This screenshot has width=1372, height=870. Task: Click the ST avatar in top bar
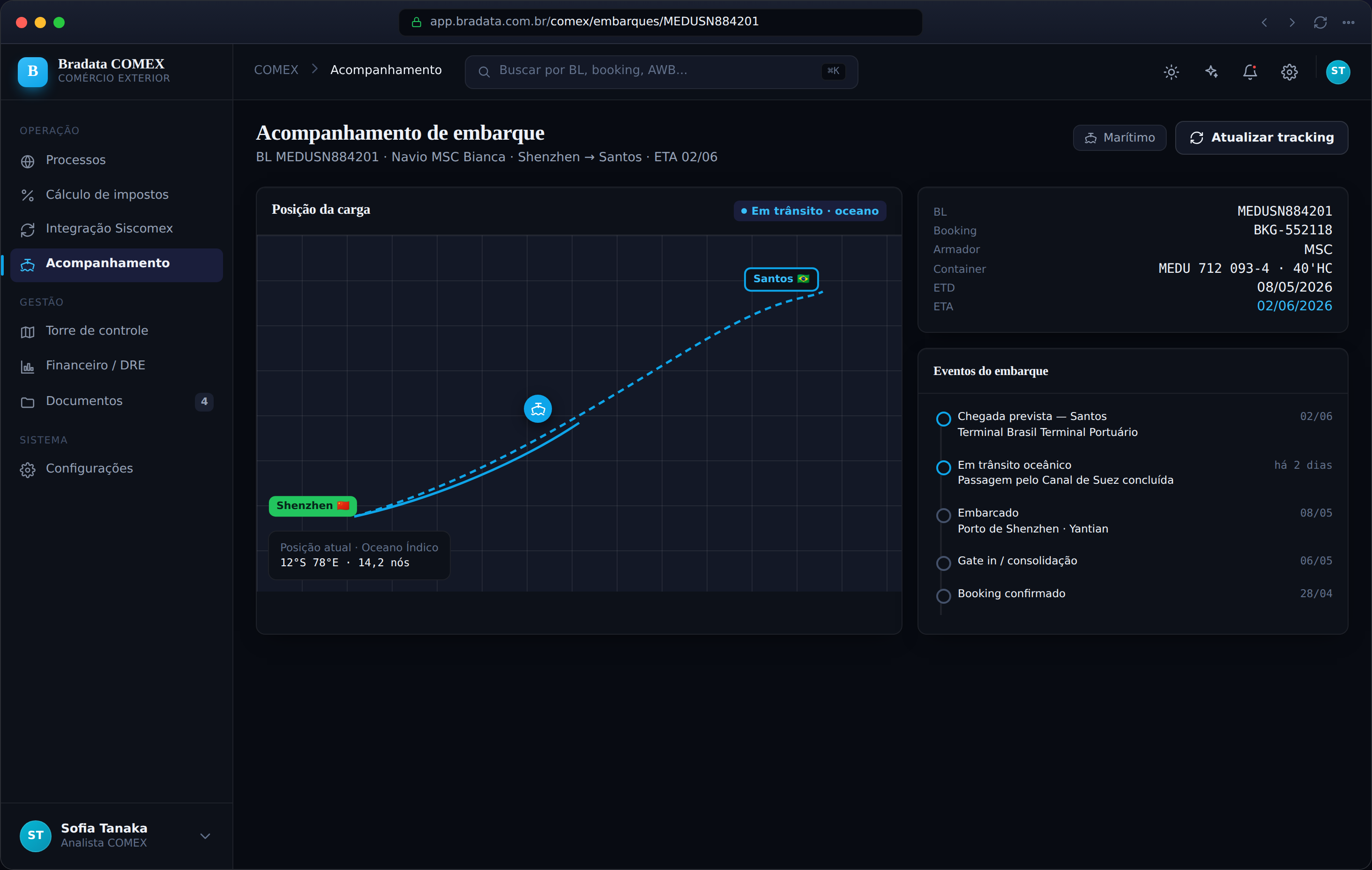(x=1338, y=72)
